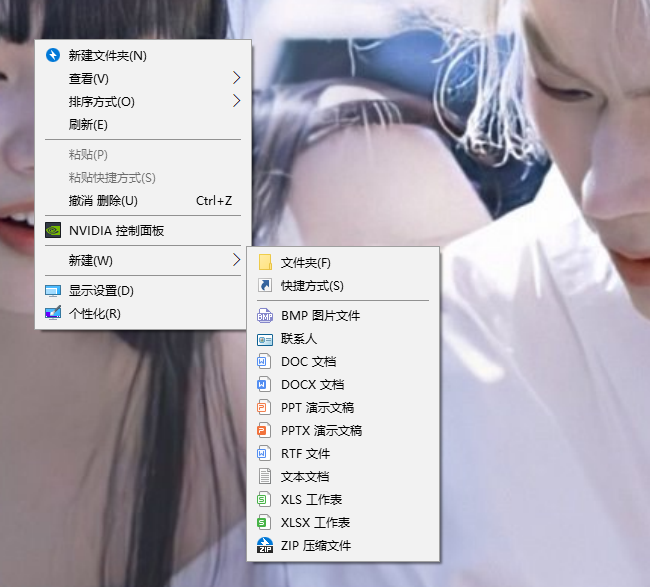650x587 pixels.
Task: Click the NVIDIA 控制面板 logo icon
Action: tap(53, 230)
